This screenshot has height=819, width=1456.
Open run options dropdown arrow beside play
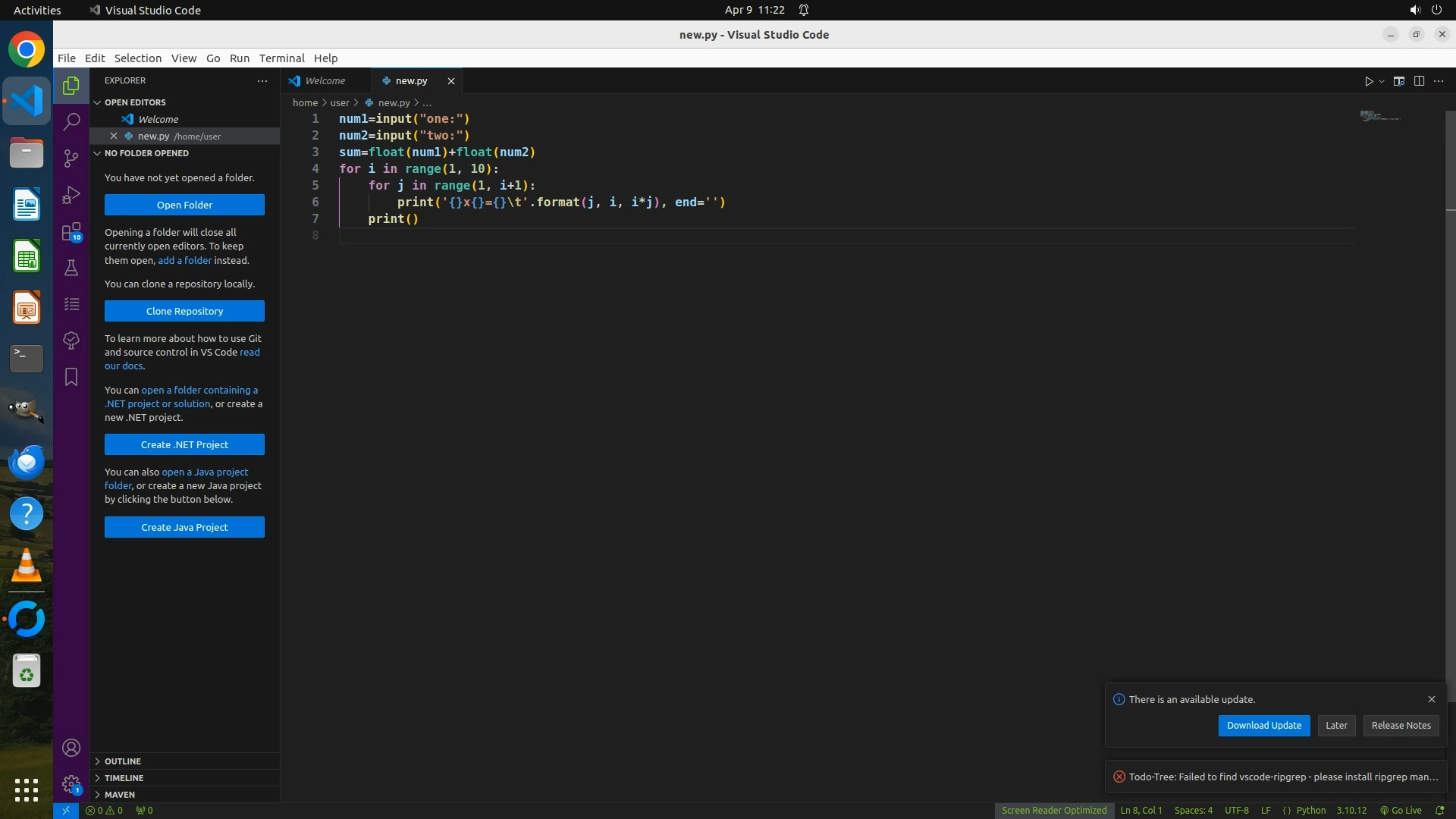(1382, 81)
